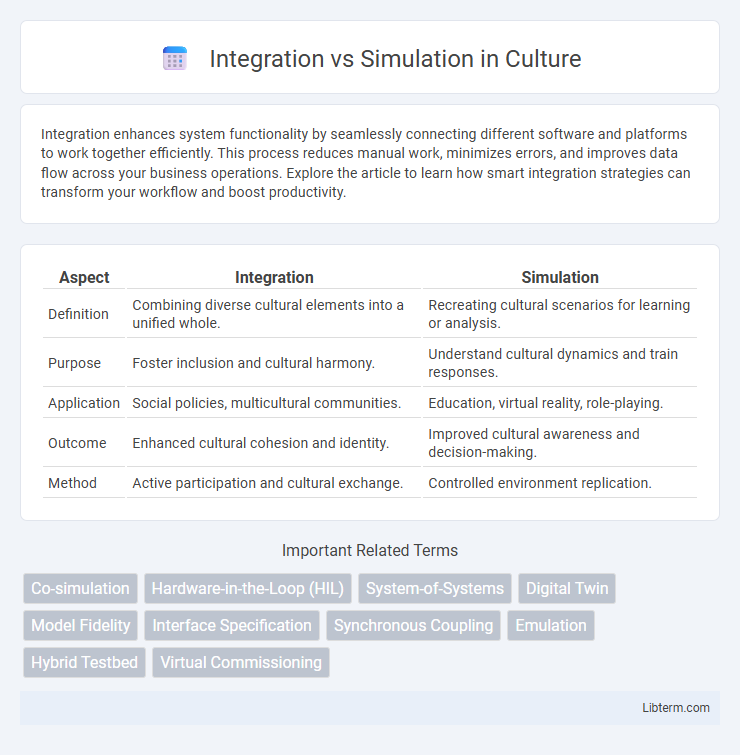Select the Simulation column header

click(560, 277)
